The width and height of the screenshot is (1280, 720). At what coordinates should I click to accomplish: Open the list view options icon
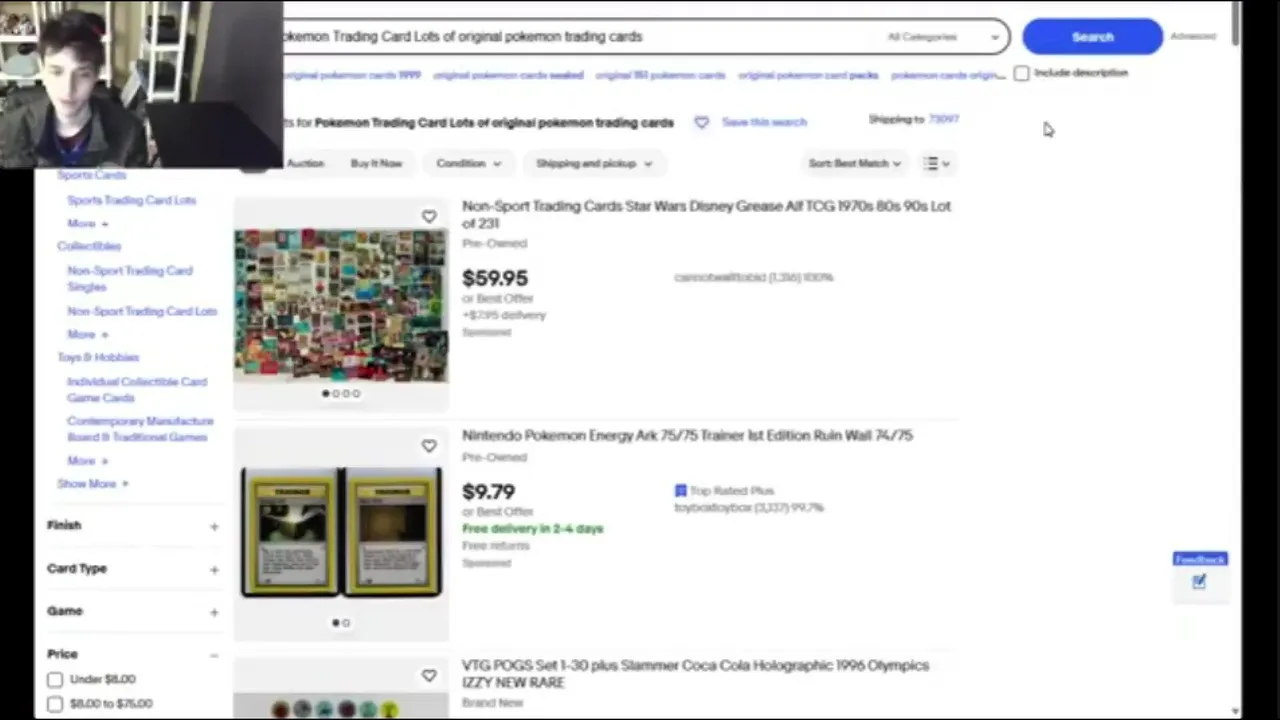pos(936,163)
